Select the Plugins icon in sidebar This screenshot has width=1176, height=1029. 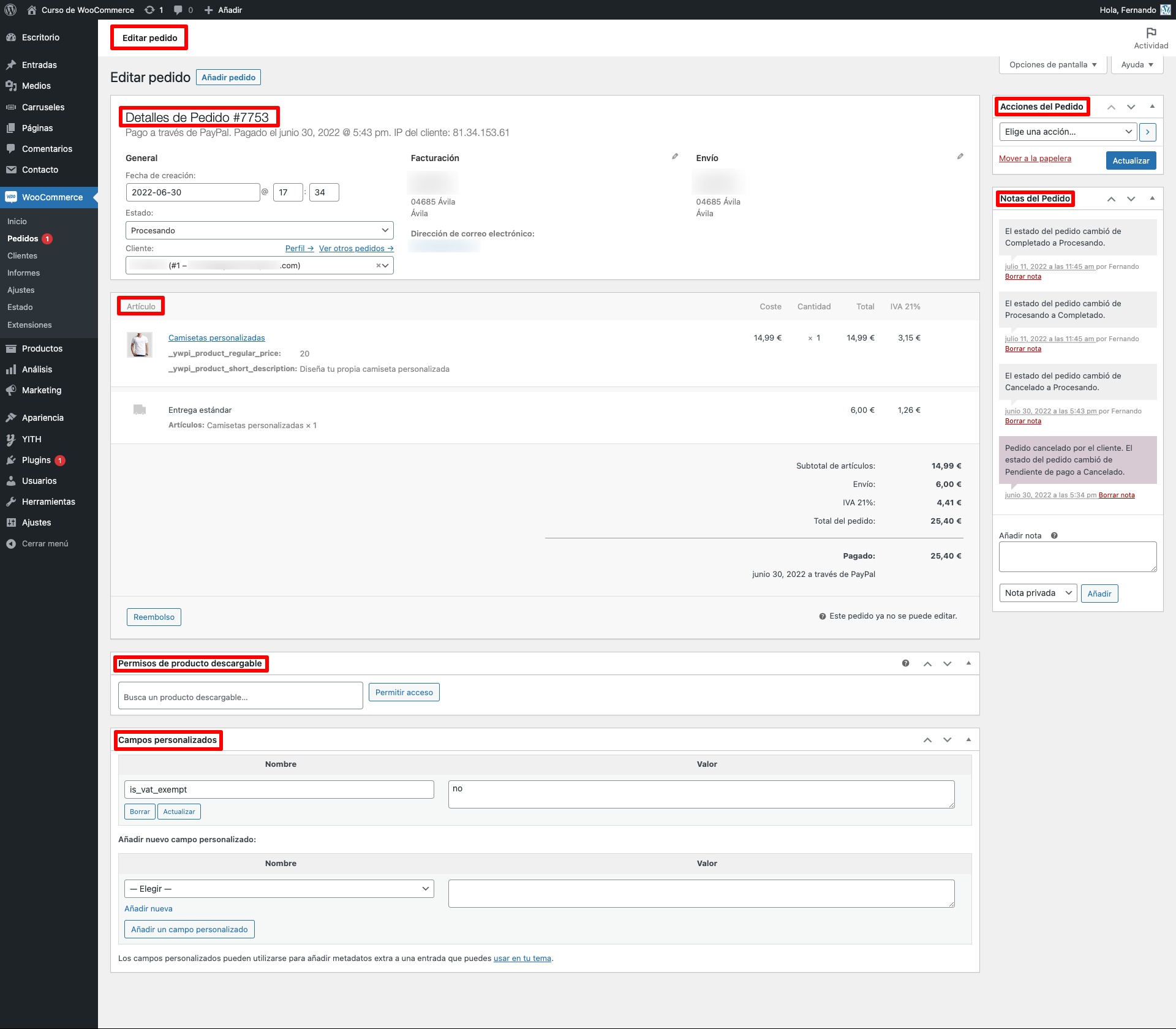coord(11,460)
